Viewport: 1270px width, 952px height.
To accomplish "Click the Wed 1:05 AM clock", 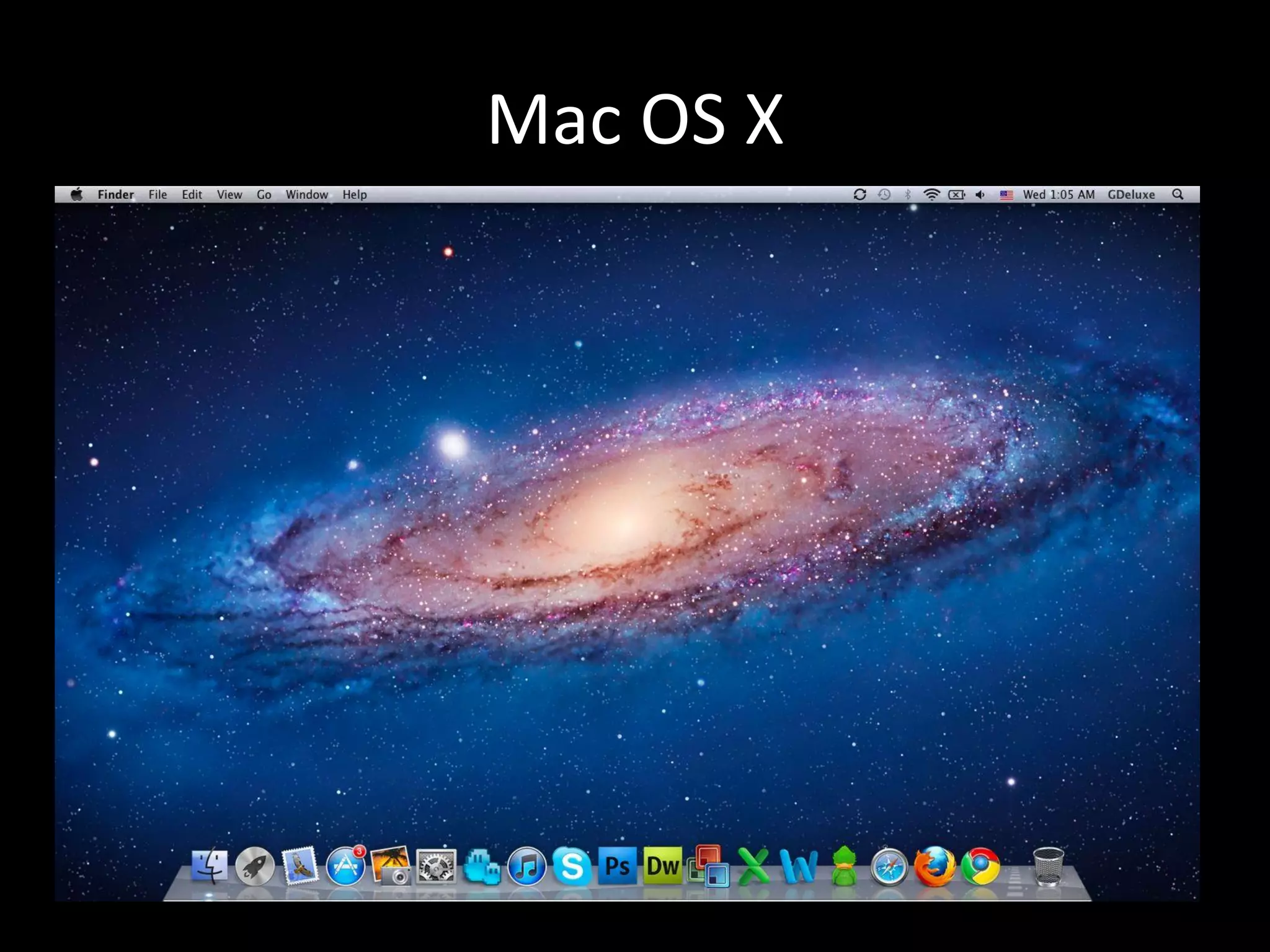I will coord(1059,195).
